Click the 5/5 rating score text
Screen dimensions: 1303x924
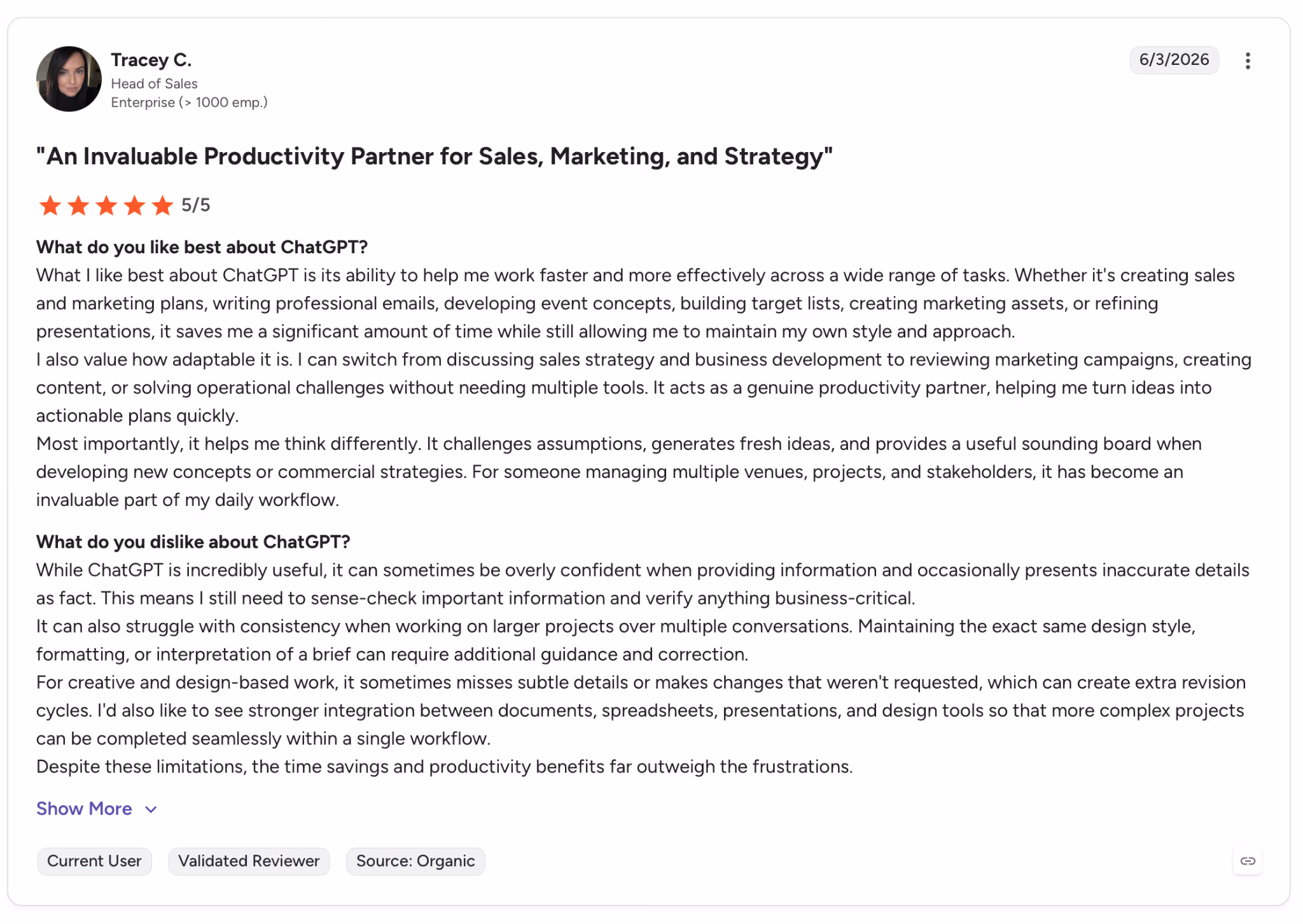tap(196, 205)
